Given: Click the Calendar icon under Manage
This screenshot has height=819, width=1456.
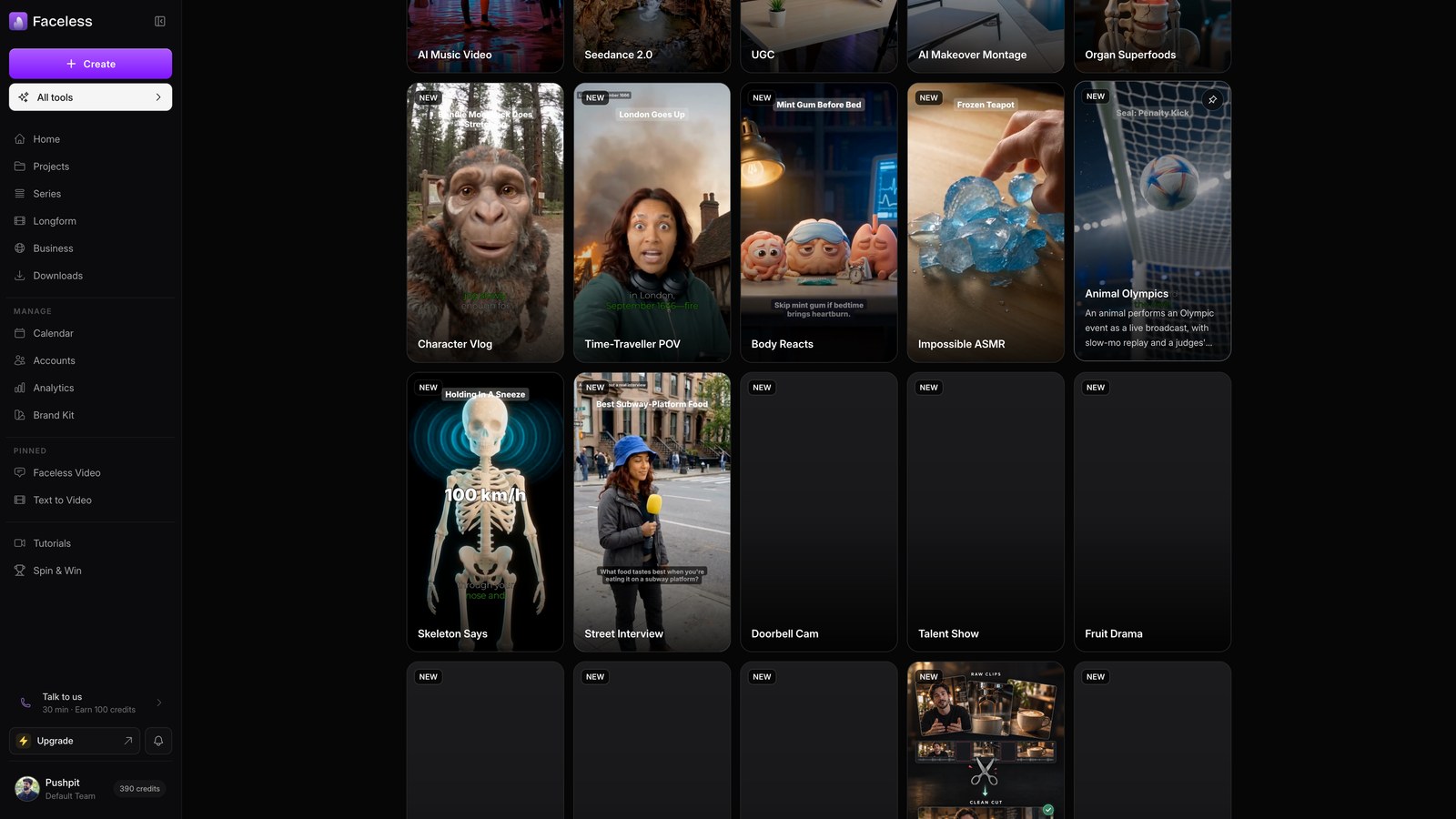Looking at the screenshot, I should [x=20, y=333].
